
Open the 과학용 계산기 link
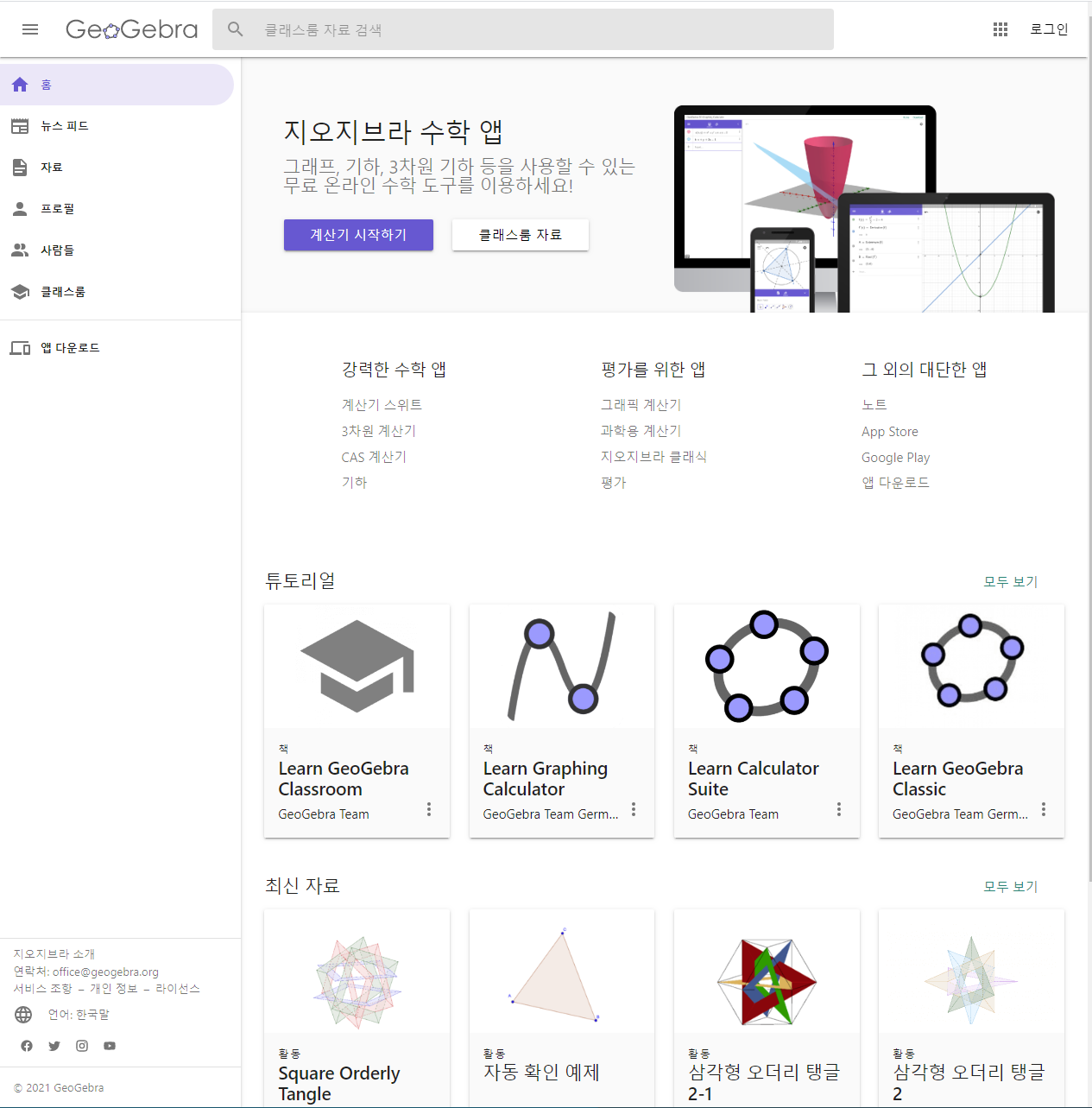641,431
